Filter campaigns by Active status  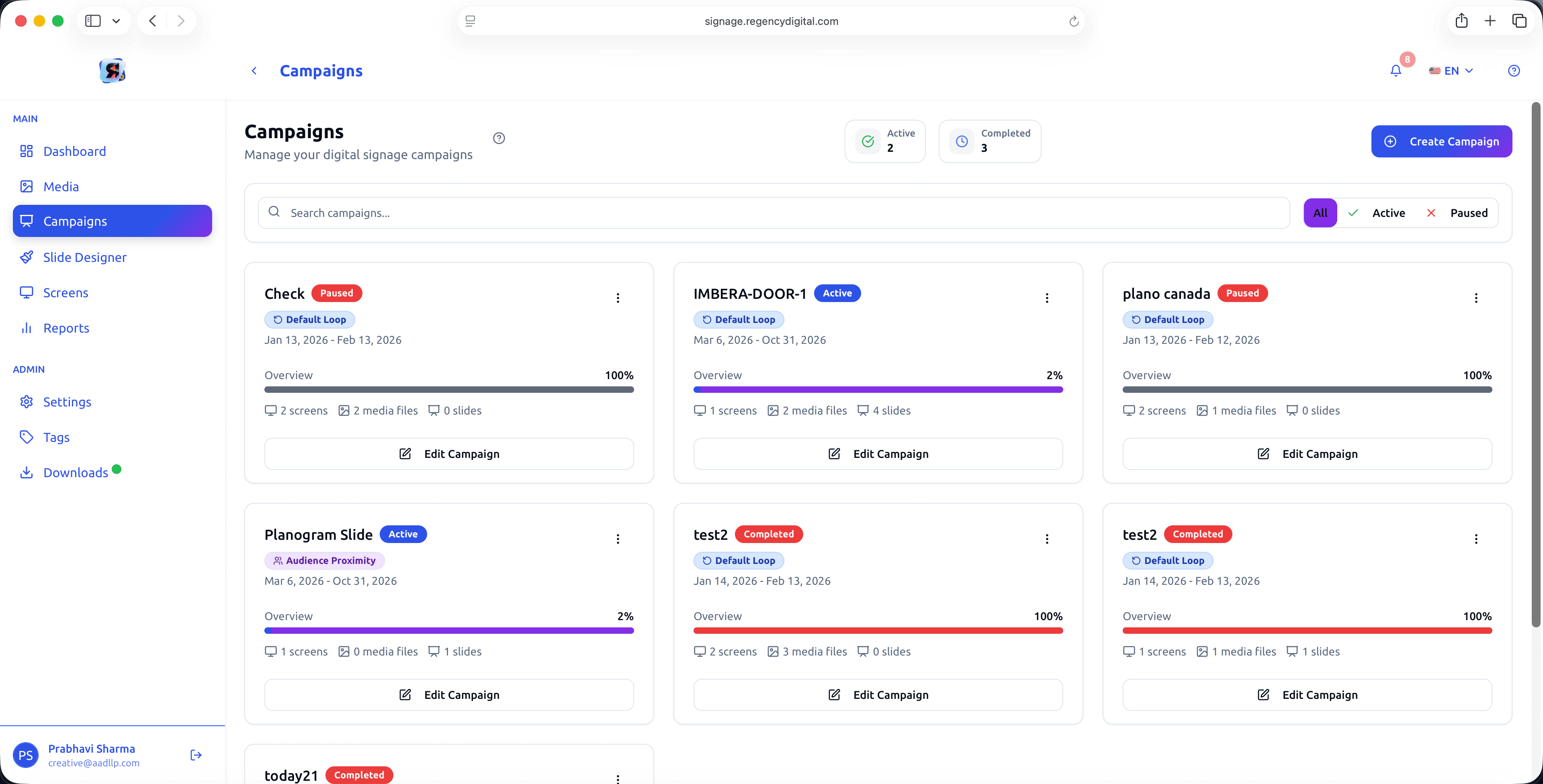(1377, 213)
